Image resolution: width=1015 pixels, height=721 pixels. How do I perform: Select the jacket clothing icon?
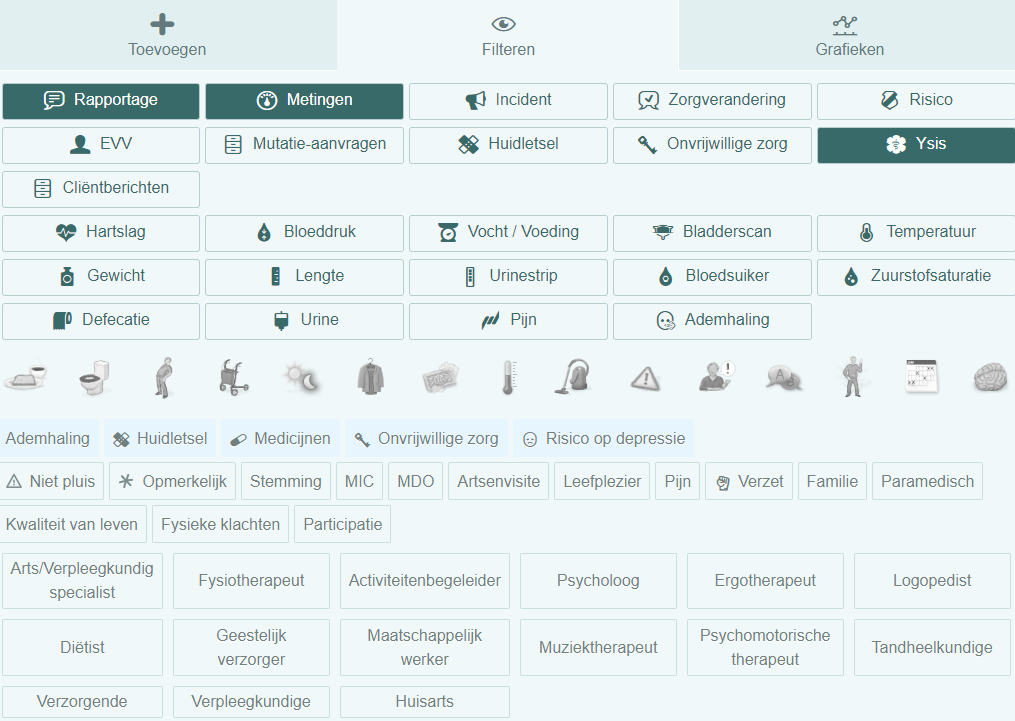(x=371, y=378)
